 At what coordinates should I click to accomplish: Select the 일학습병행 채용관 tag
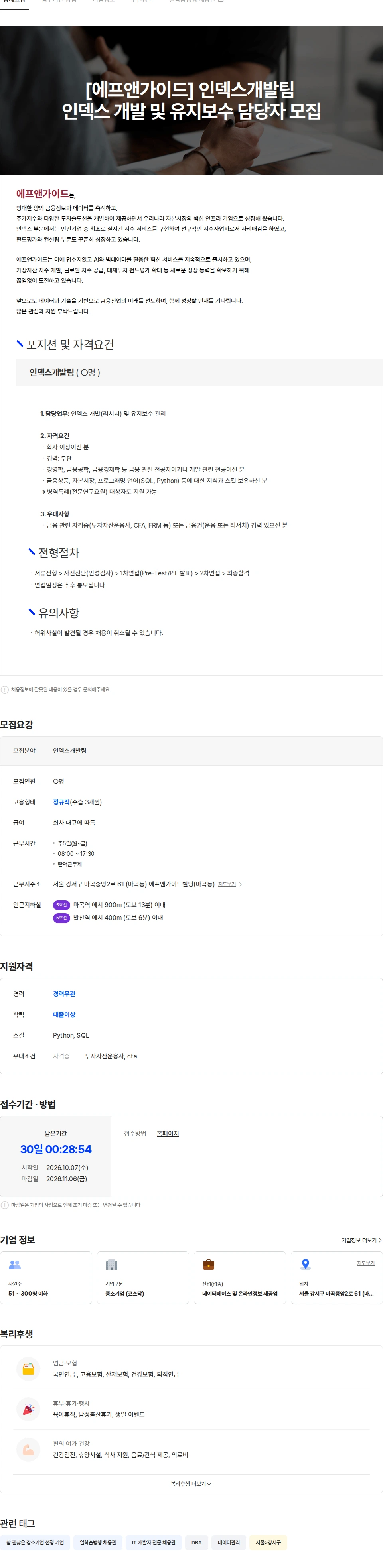click(x=97, y=1542)
